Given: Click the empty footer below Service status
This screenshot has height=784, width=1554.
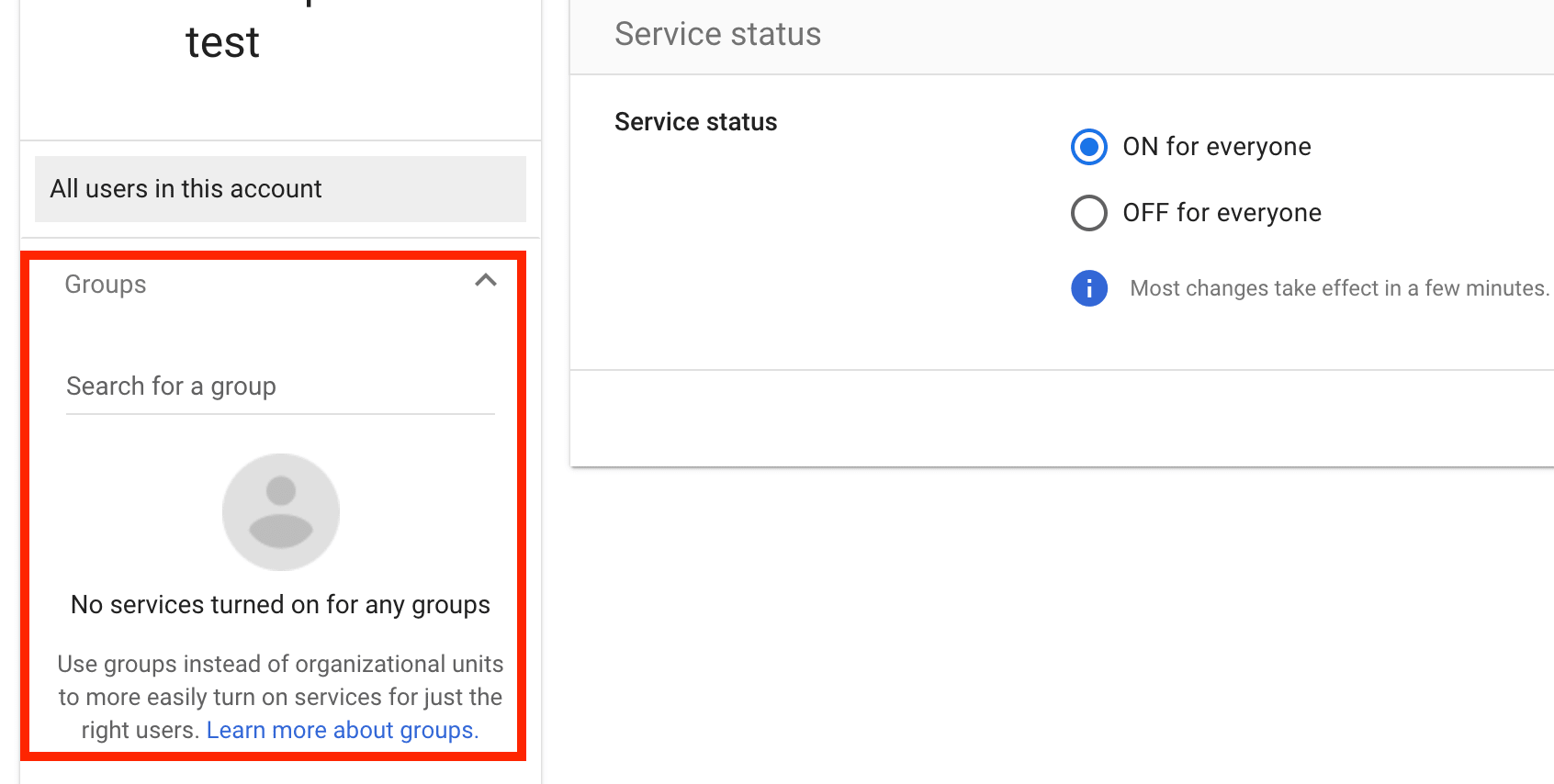Looking at the screenshot, I should tap(1061, 418).
